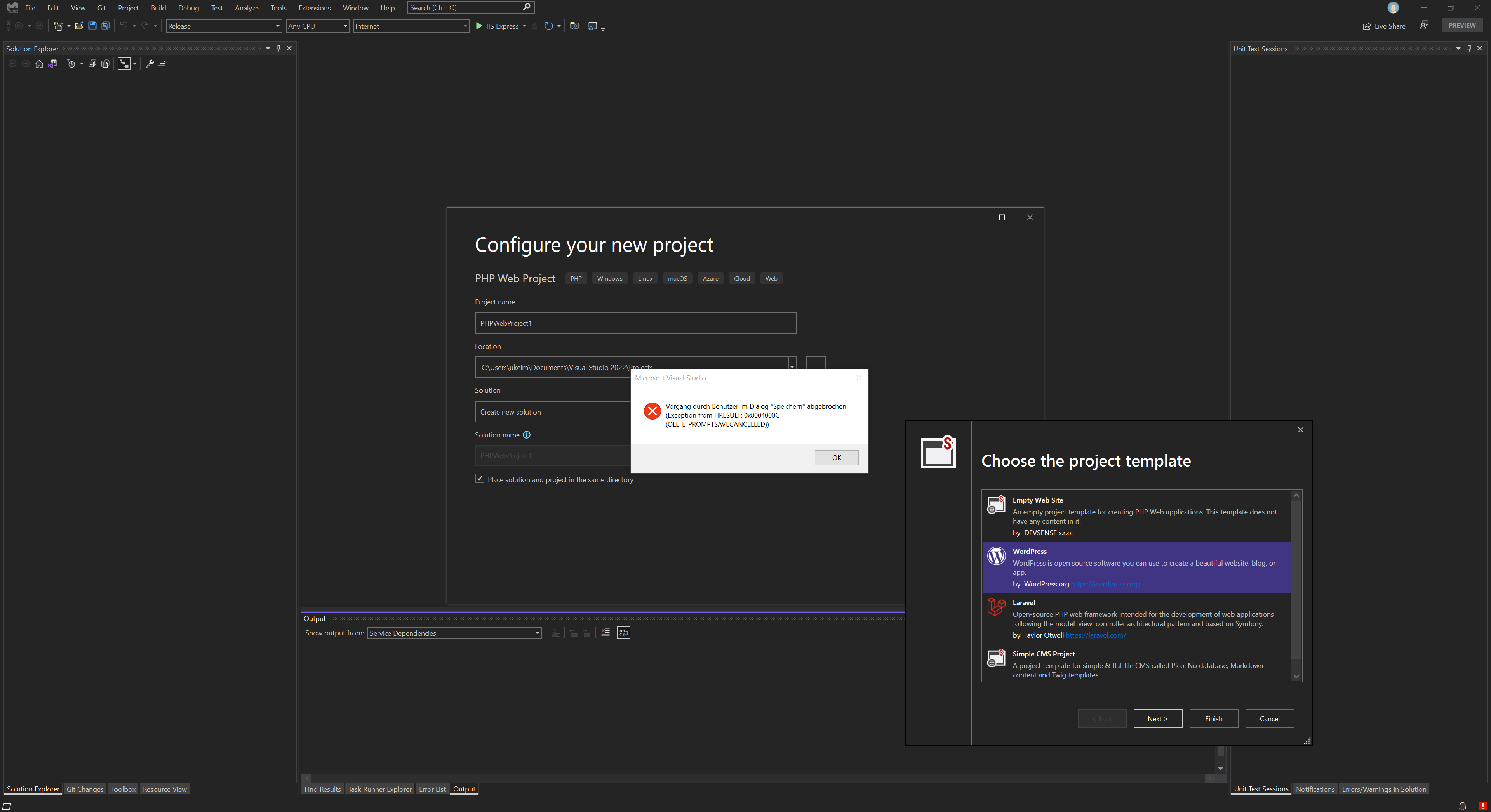Screen dimensions: 1491x812
Task: Uncheck Place solution and project same directory
Action: pyautogui.click(x=480, y=478)
